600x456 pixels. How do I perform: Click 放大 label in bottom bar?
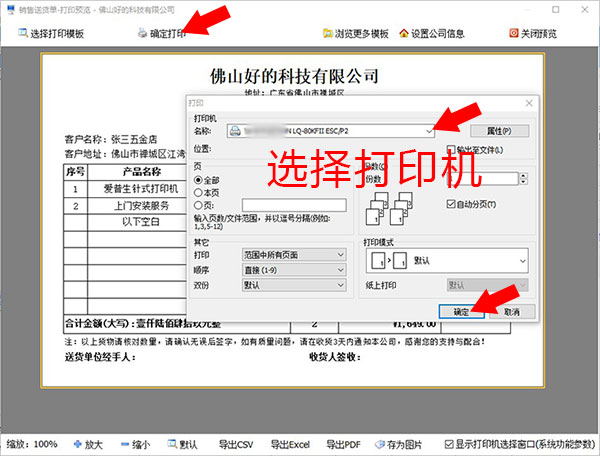click(93, 445)
